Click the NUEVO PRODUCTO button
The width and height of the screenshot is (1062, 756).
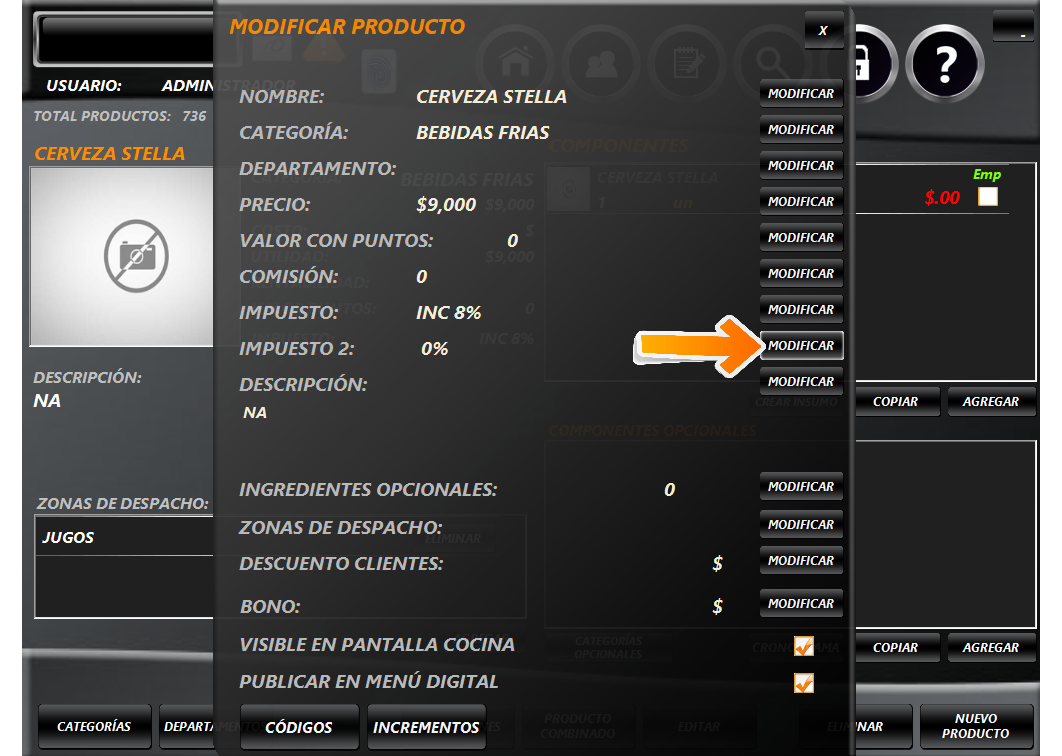coord(975,726)
